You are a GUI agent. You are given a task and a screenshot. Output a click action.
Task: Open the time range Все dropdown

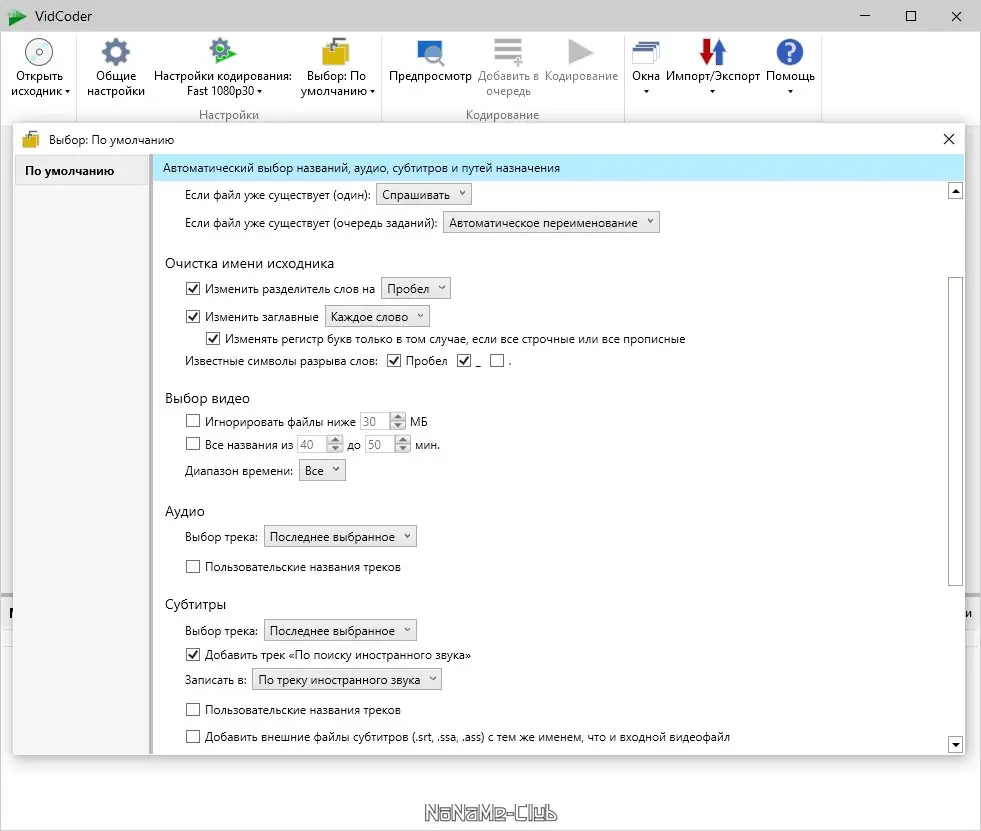[x=322, y=470]
